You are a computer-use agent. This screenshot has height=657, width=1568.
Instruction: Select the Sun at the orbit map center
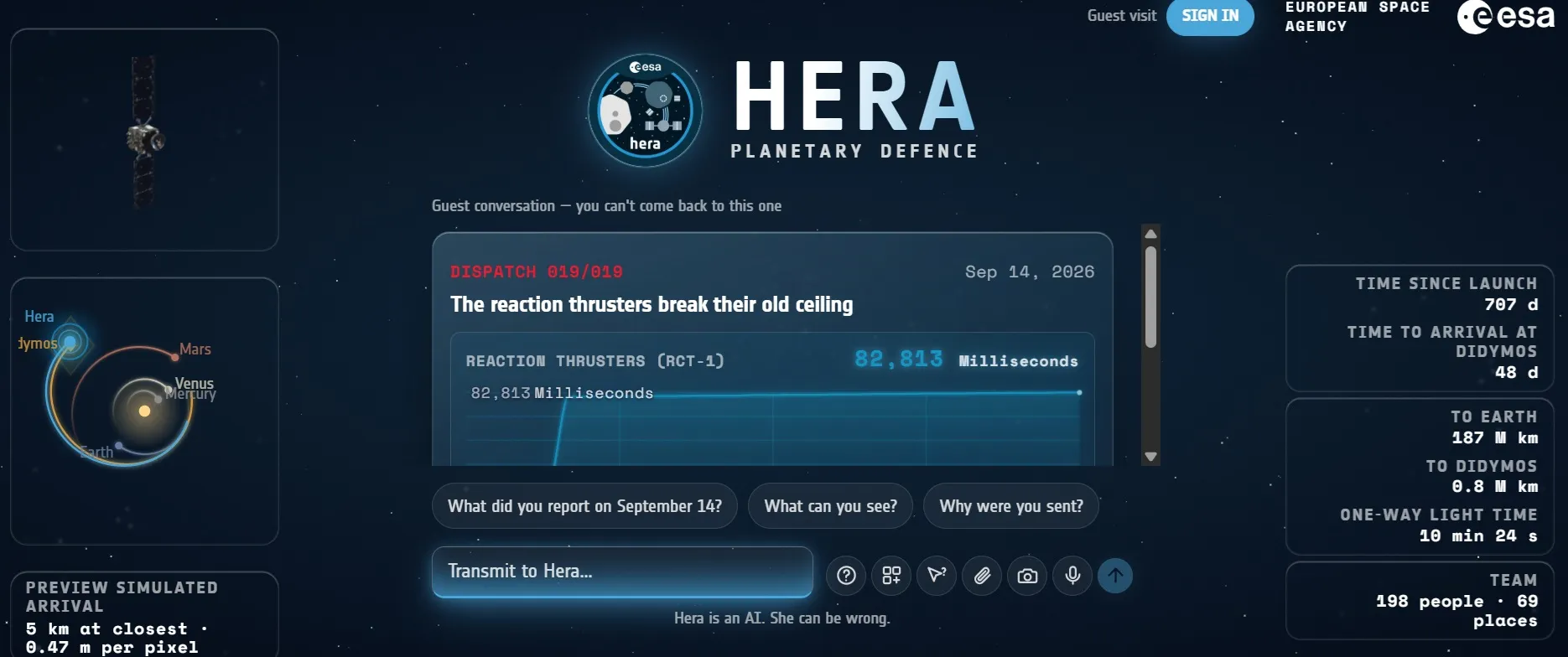144,411
